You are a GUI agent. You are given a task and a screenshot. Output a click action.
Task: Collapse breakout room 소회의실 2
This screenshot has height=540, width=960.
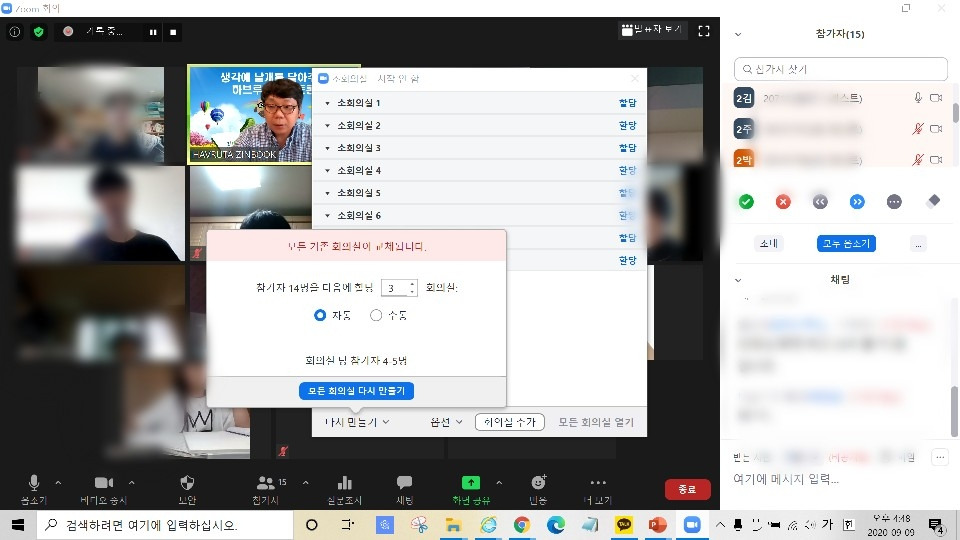[x=328, y=126]
